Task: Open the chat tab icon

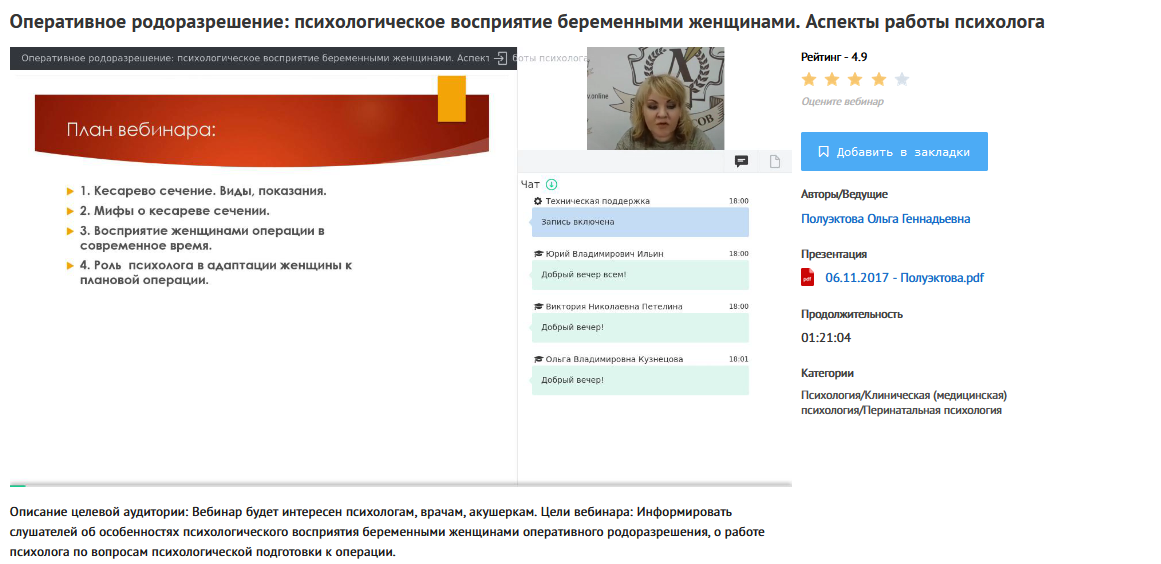Action: pyautogui.click(x=742, y=161)
